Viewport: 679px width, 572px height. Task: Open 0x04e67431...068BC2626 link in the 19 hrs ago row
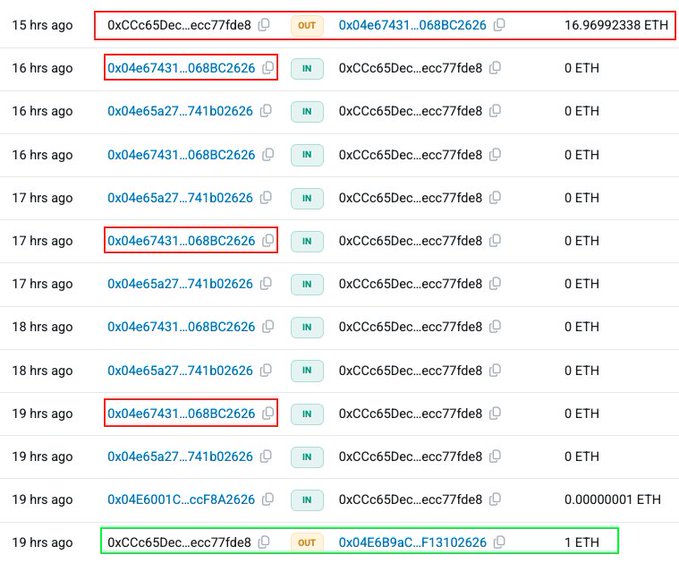(181, 414)
